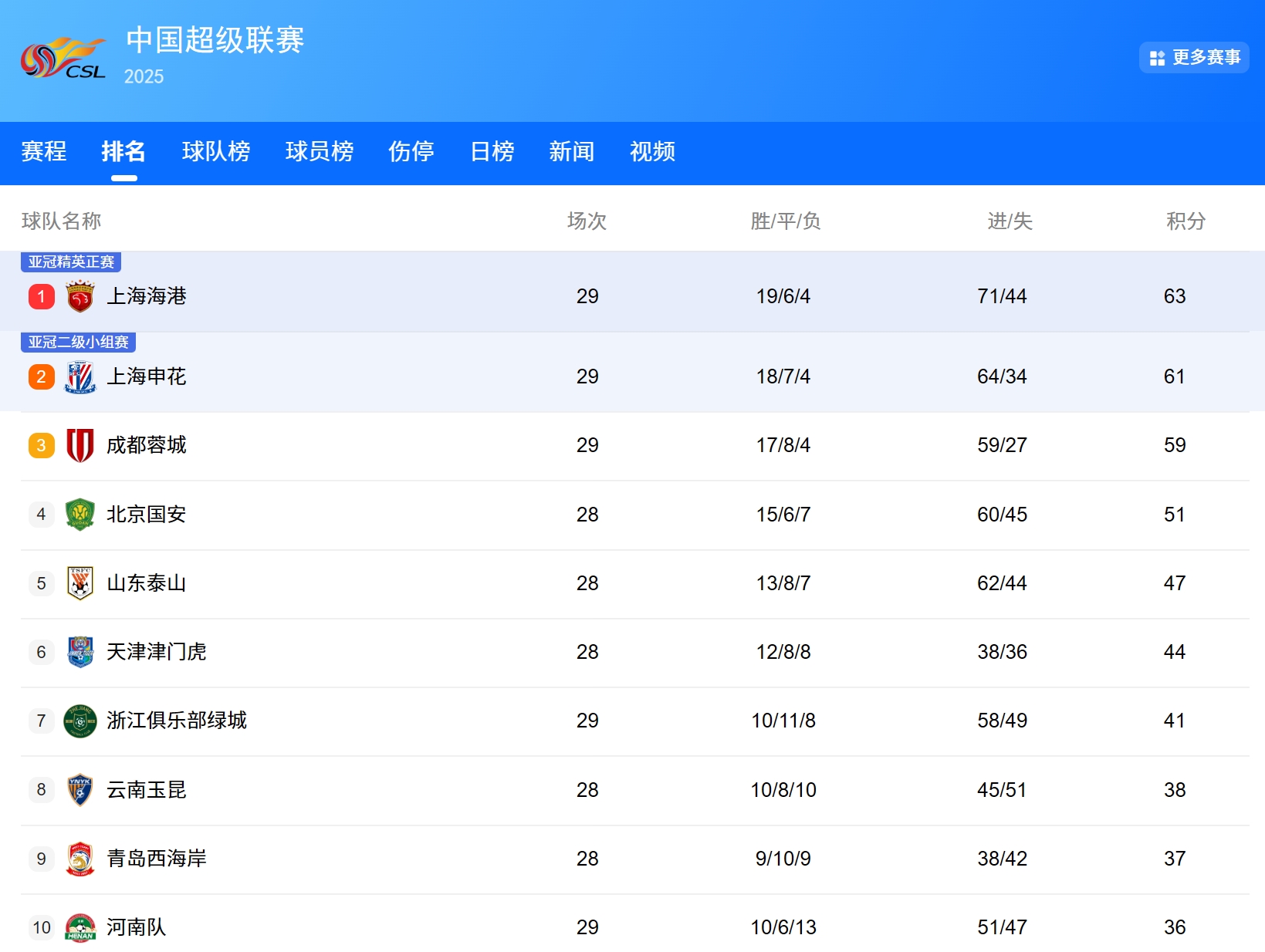
Task: Click the 进/失 column header
Action: [x=1010, y=221]
